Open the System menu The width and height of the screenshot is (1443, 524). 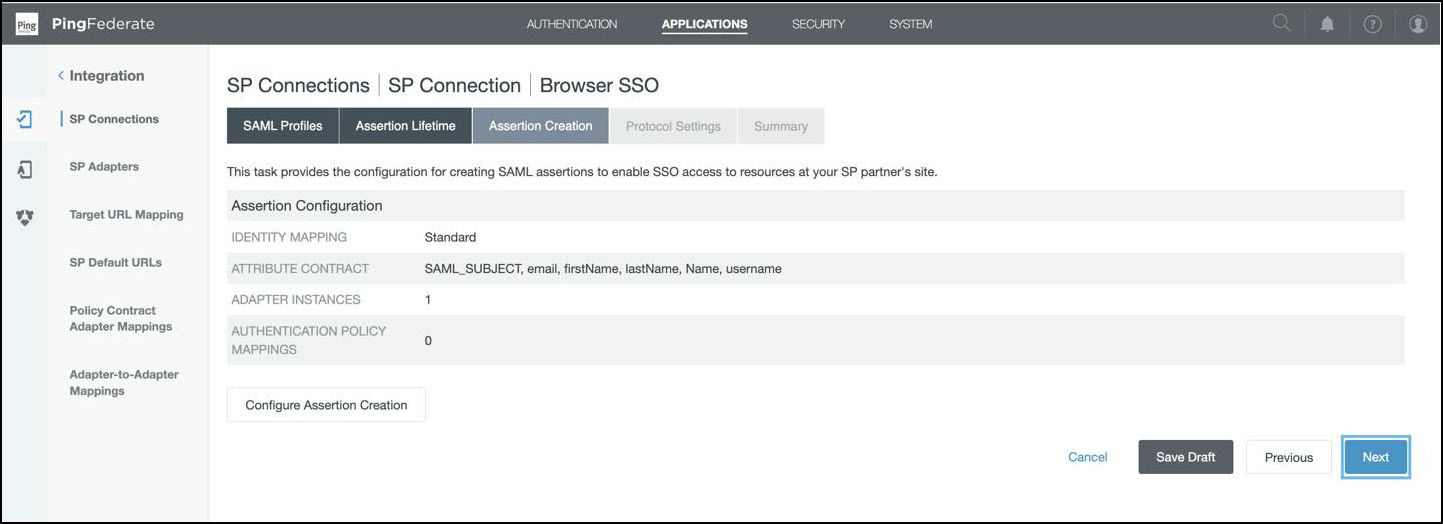click(x=910, y=24)
